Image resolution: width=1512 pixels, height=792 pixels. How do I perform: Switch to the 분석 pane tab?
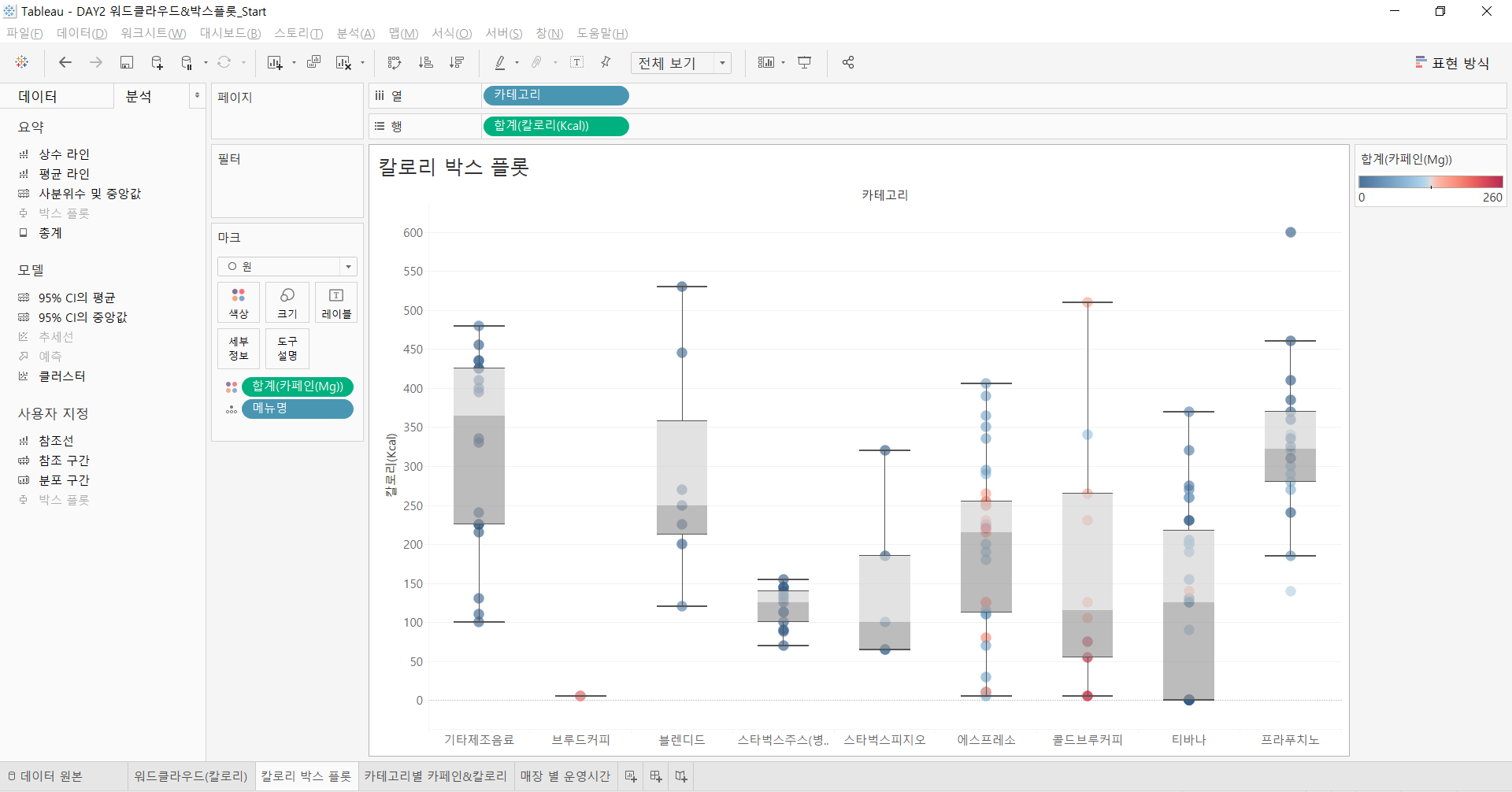coord(152,96)
